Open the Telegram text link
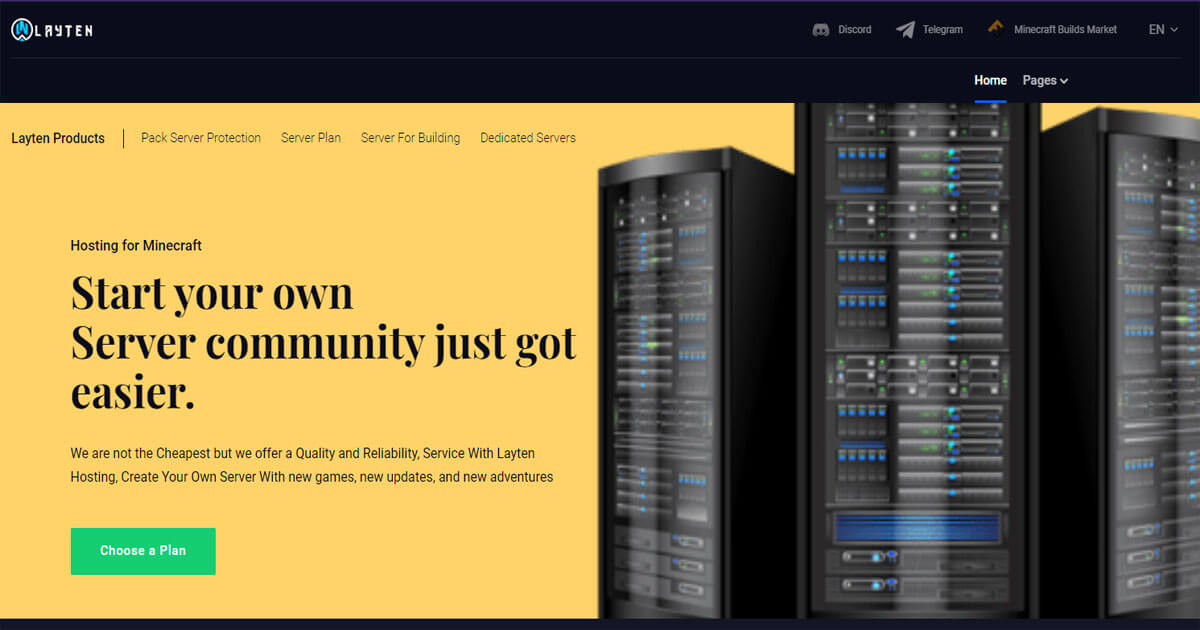 (942, 30)
